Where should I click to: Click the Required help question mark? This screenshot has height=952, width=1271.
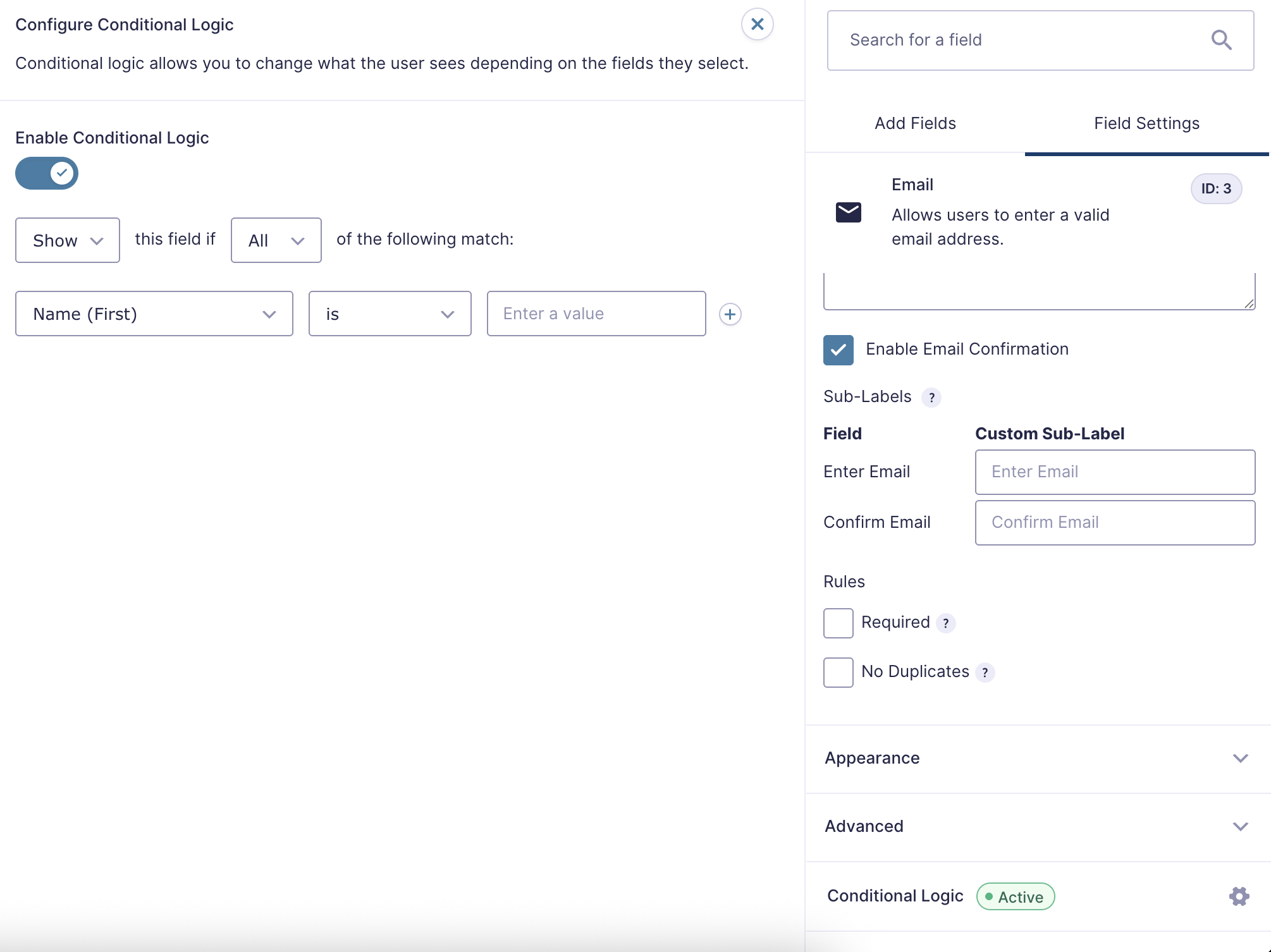[x=945, y=623]
